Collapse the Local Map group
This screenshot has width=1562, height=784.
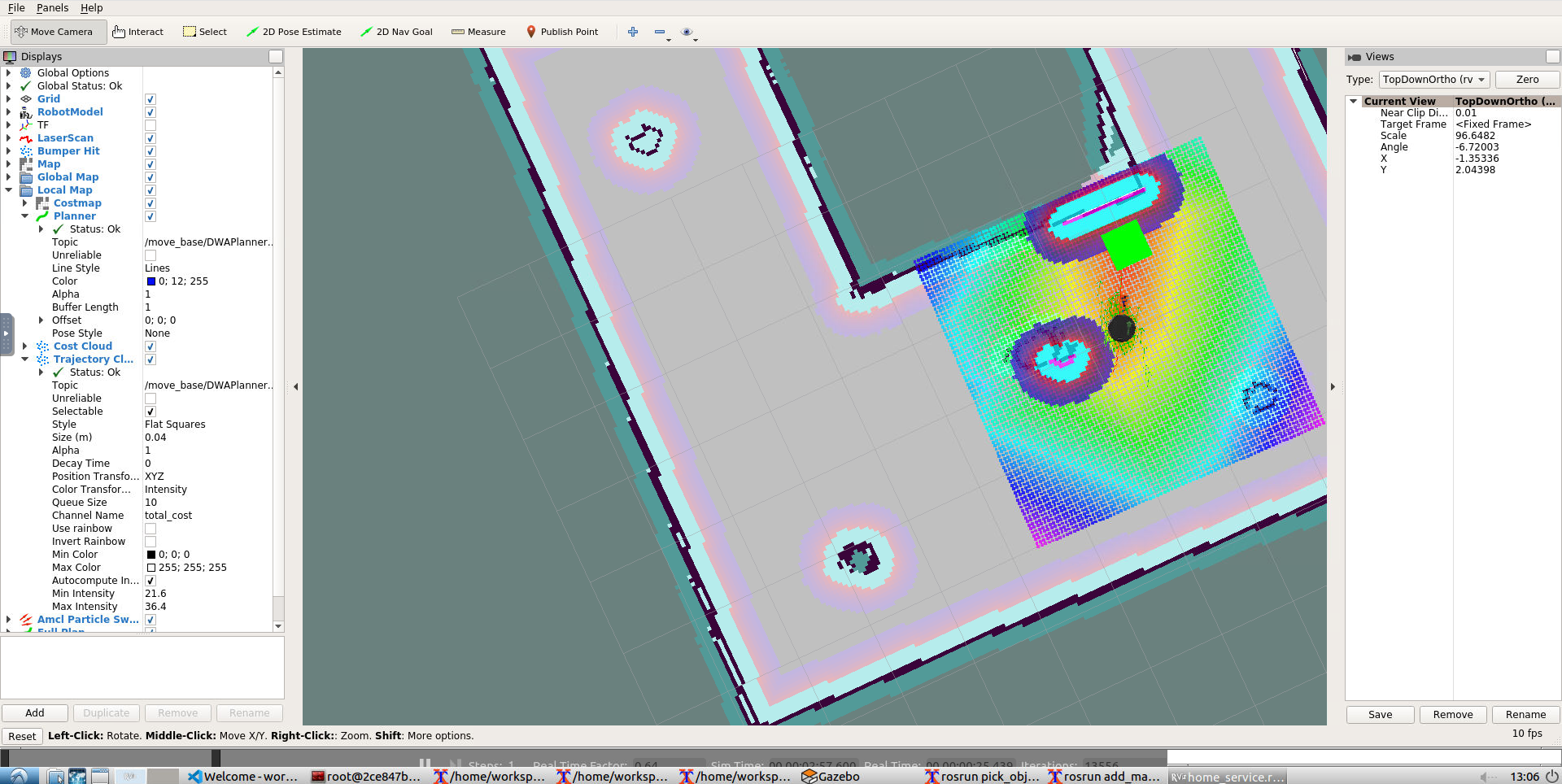point(9,190)
